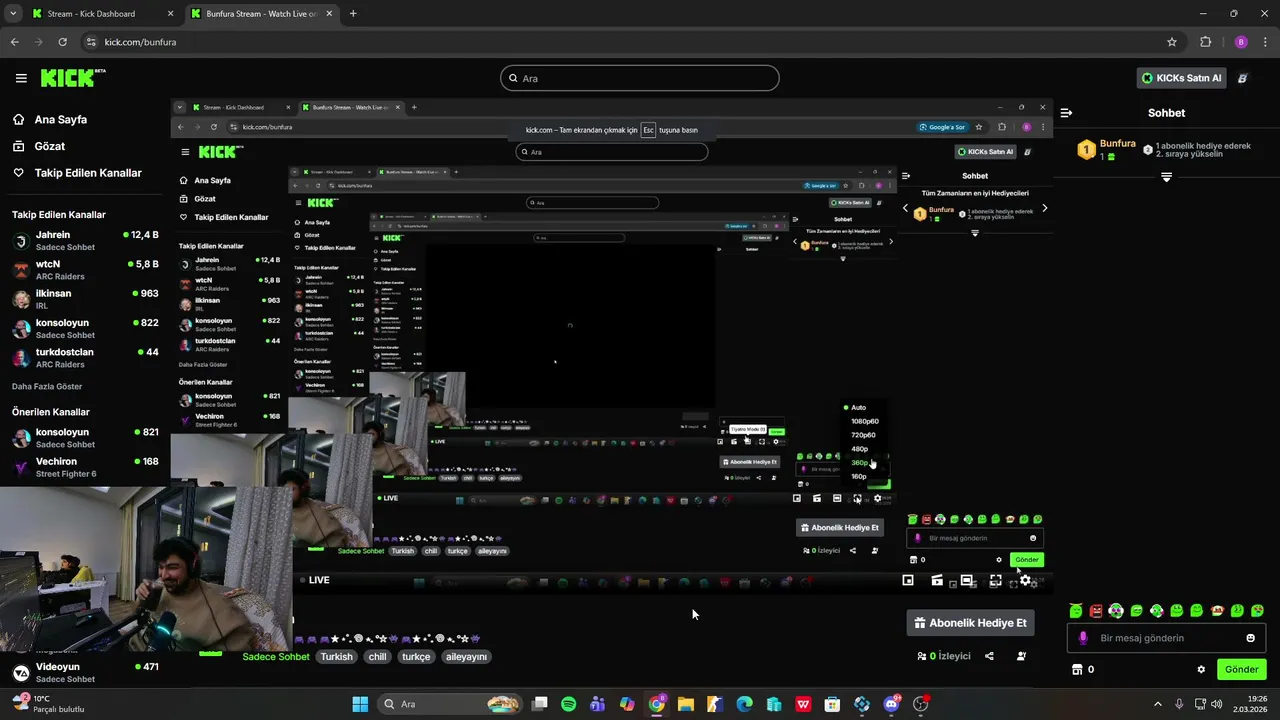Image resolution: width=1280 pixels, height=720 pixels.
Task: Open File Explorer from taskbar
Action: pos(686,704)
